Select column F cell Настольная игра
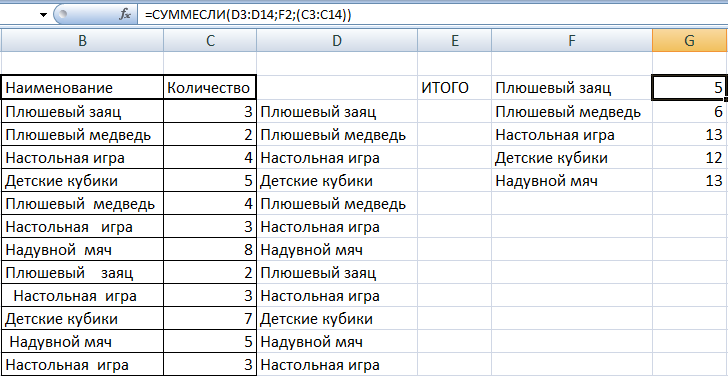This screenshot has width=728, height=376. pos(572,135)
